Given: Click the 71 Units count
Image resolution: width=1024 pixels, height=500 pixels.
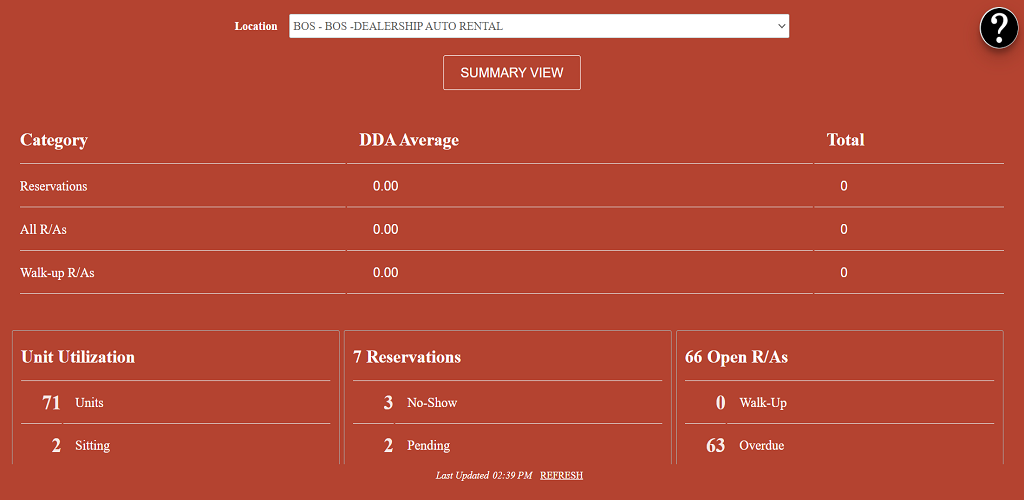Looking at the screenshot, I should (51, 403).
